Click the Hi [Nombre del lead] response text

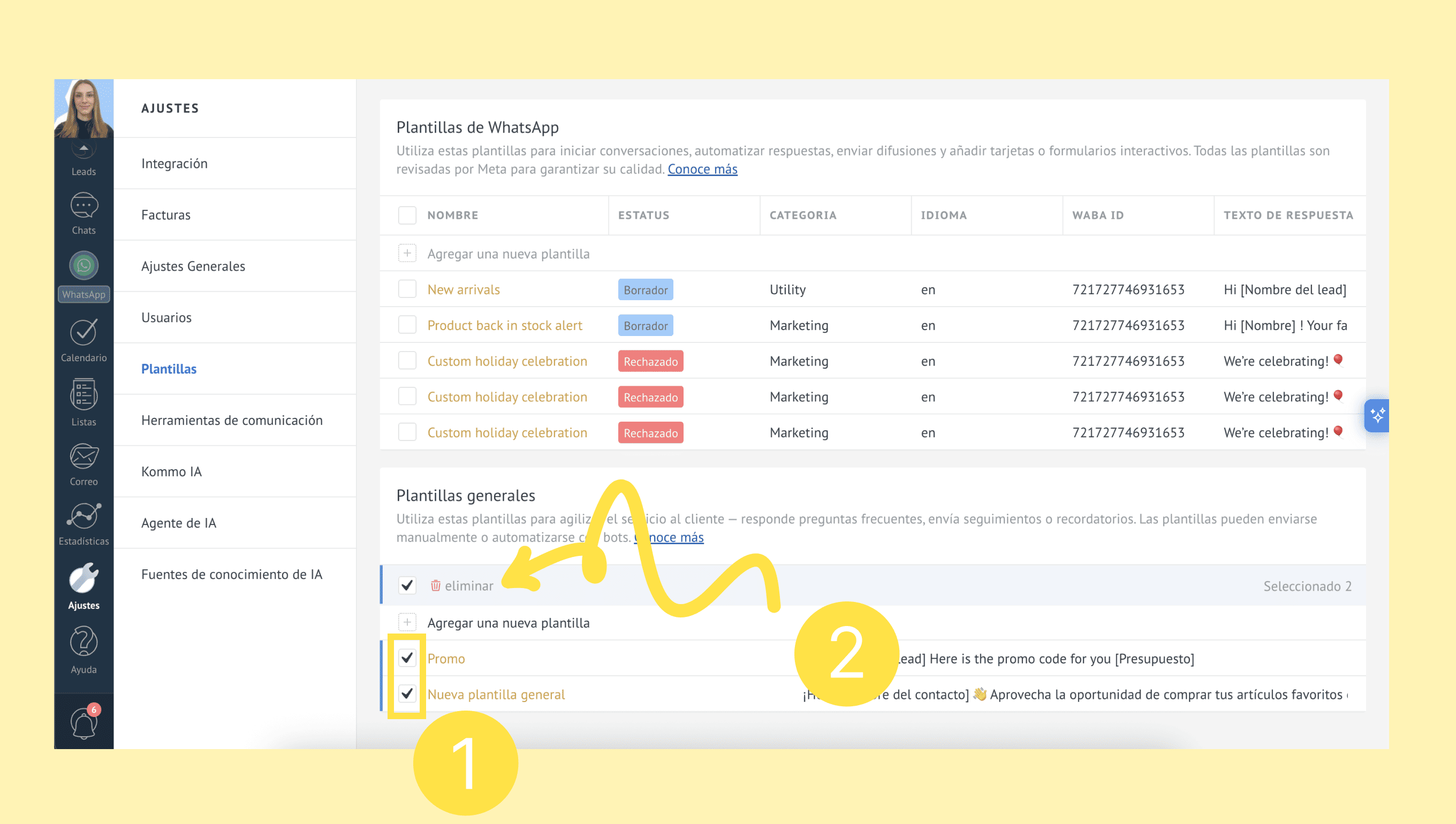point(1285,290)
